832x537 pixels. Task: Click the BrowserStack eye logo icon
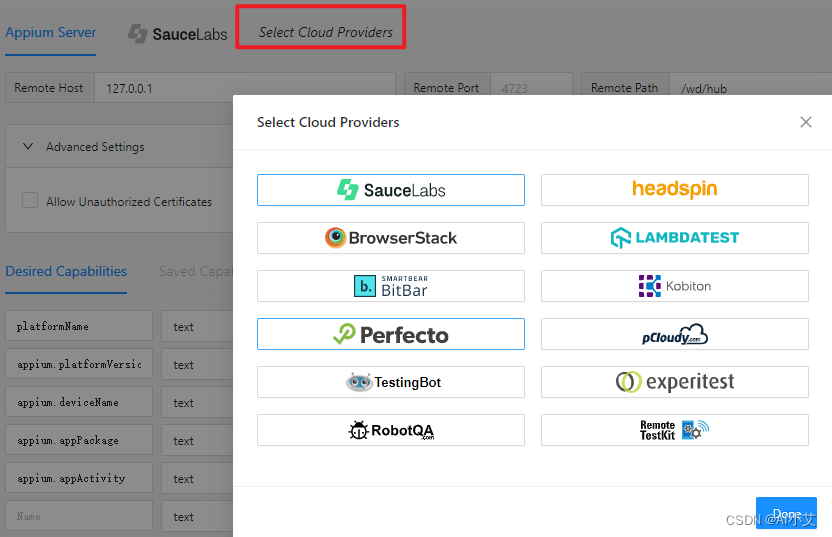tap(335, 237)
